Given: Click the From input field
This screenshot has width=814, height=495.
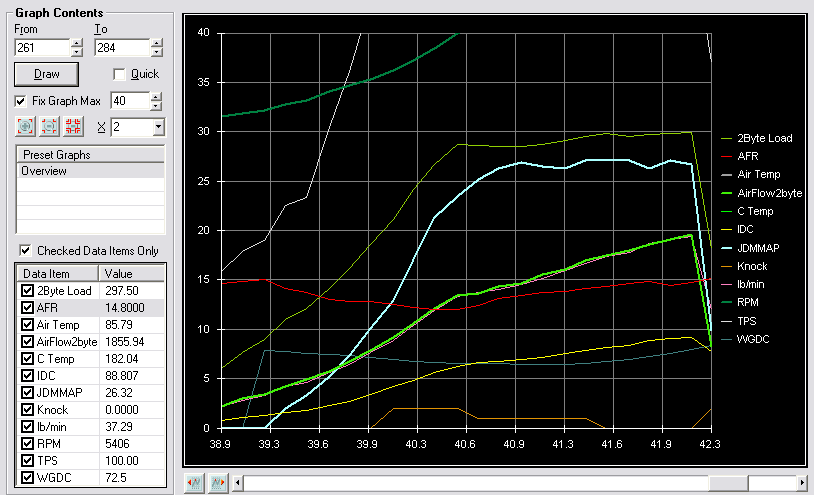Looking at the screenshot, I should coord(43,48).
